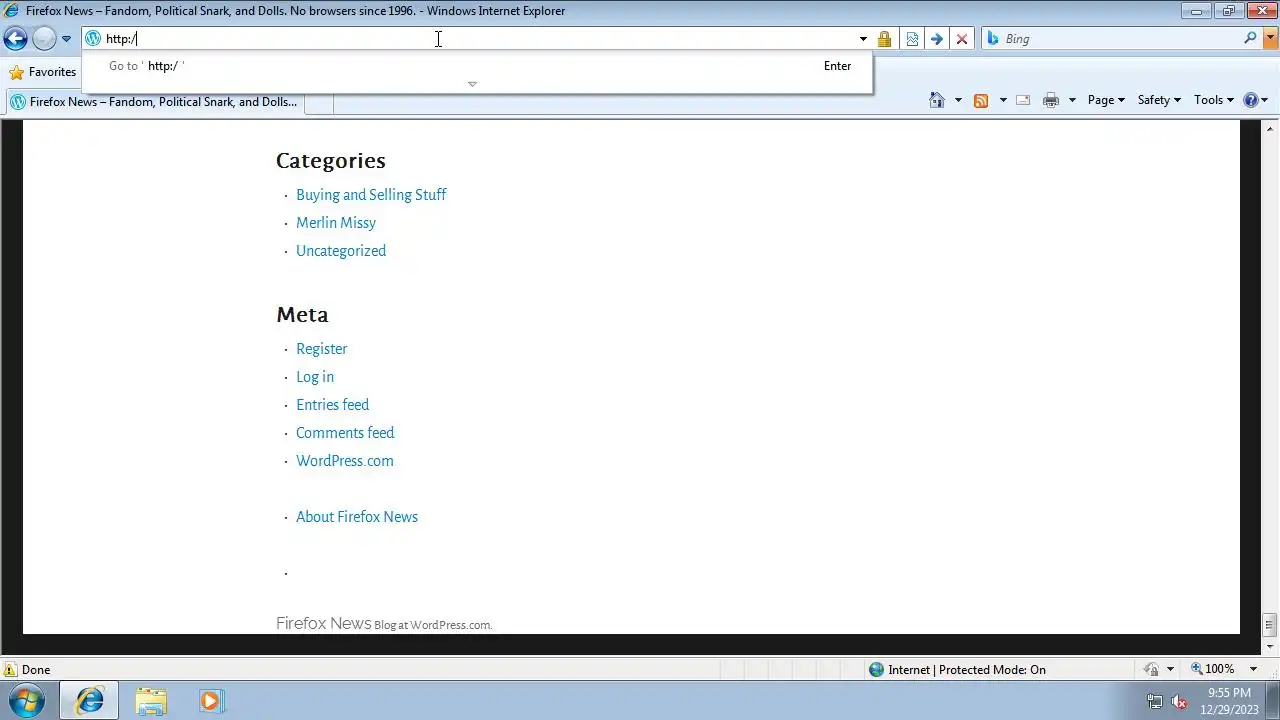
Task: Launch Windows Media Player from taskbar
Action: [211, 701]
